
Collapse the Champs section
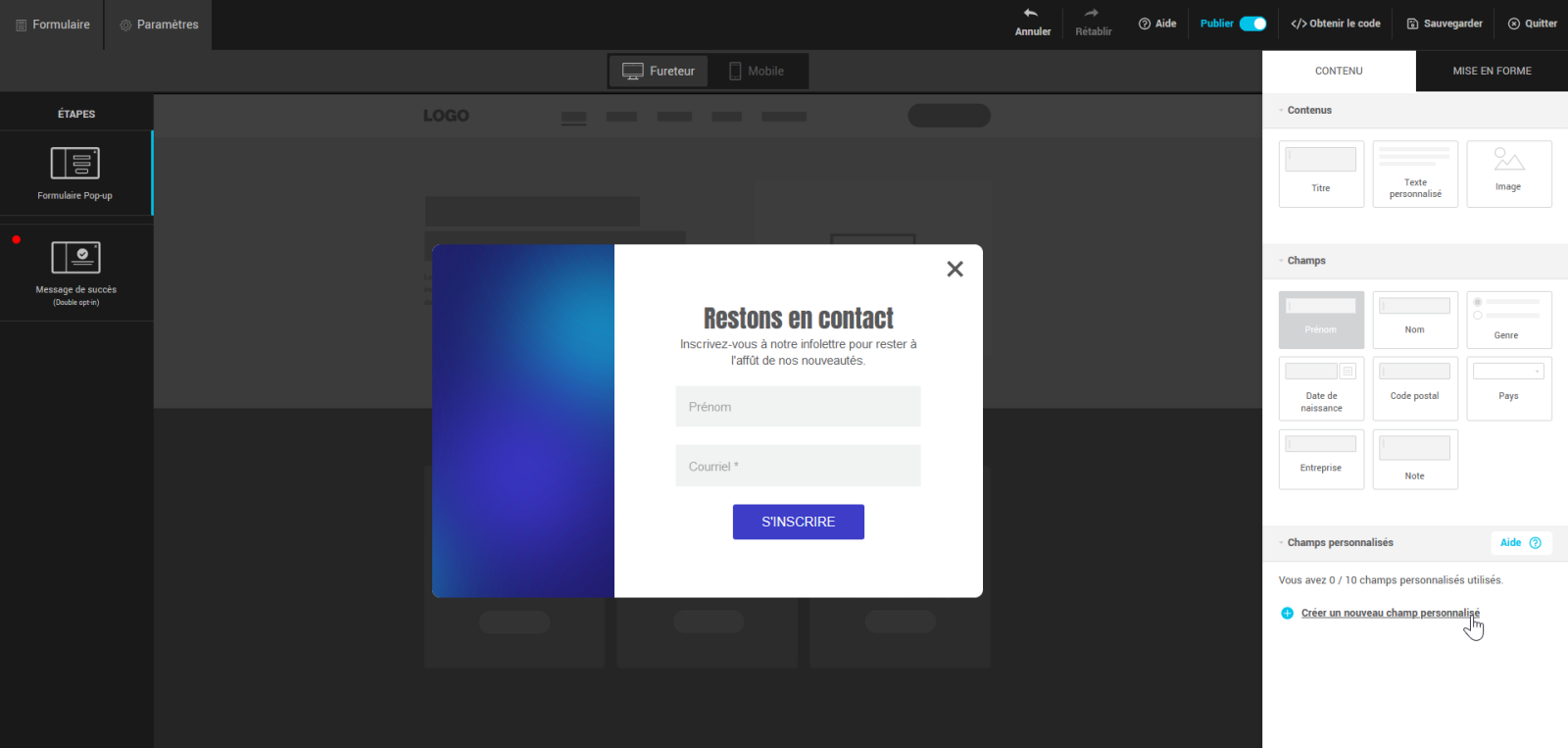point(1281,261)
